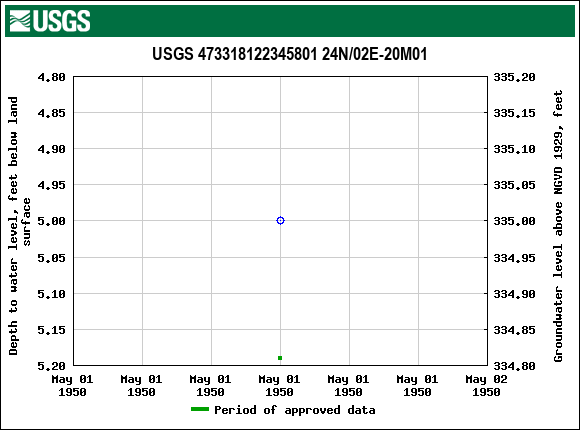
Task: Click the right axis label 'Groundwater level above NGVD 1929, feet'
Action: point(558,226)
